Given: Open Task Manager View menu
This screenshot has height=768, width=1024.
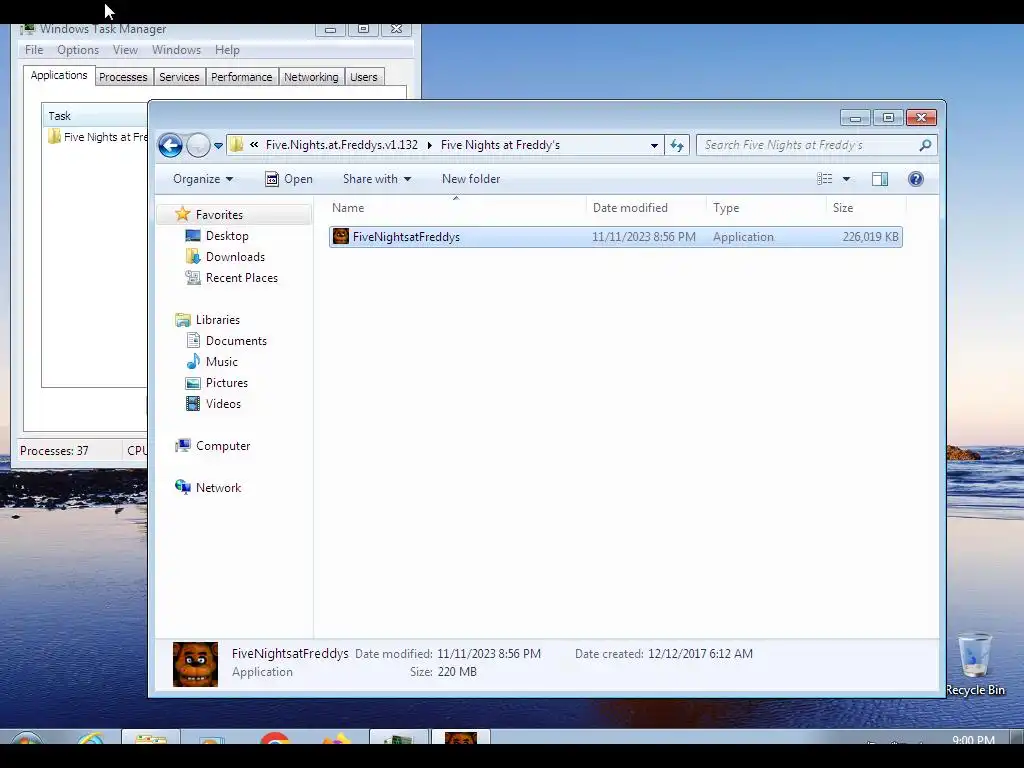Looking at the screenshot, I should click(x=125, y=50).
